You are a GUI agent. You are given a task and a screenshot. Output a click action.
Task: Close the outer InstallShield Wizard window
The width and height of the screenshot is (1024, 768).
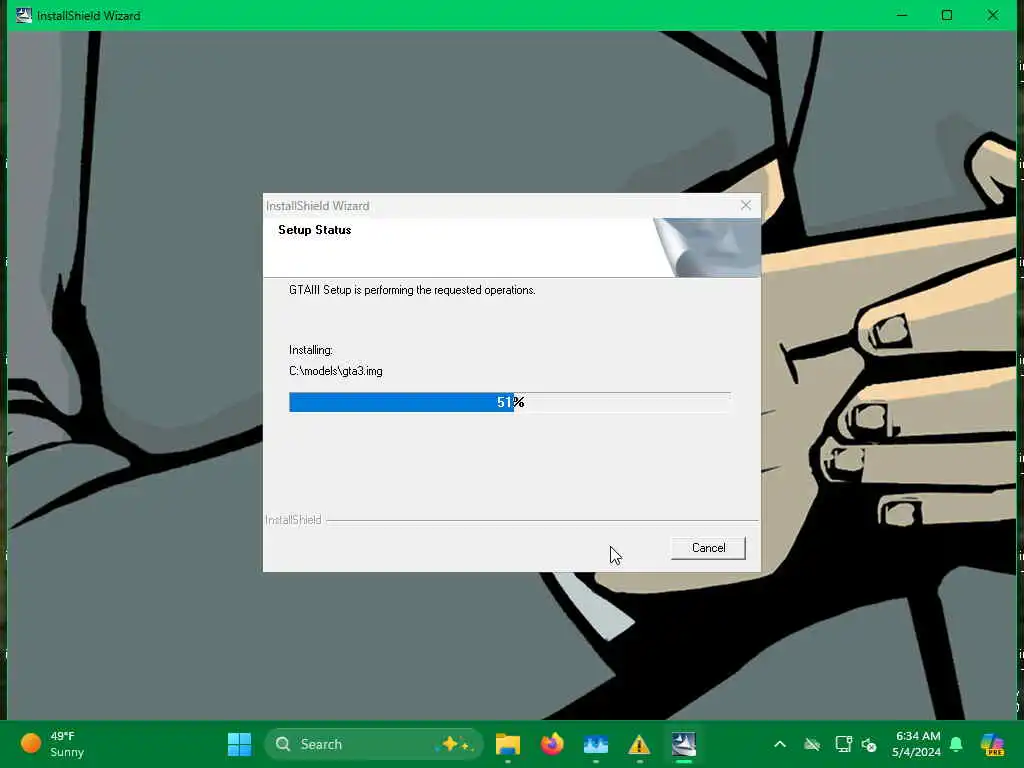point(993,15)
